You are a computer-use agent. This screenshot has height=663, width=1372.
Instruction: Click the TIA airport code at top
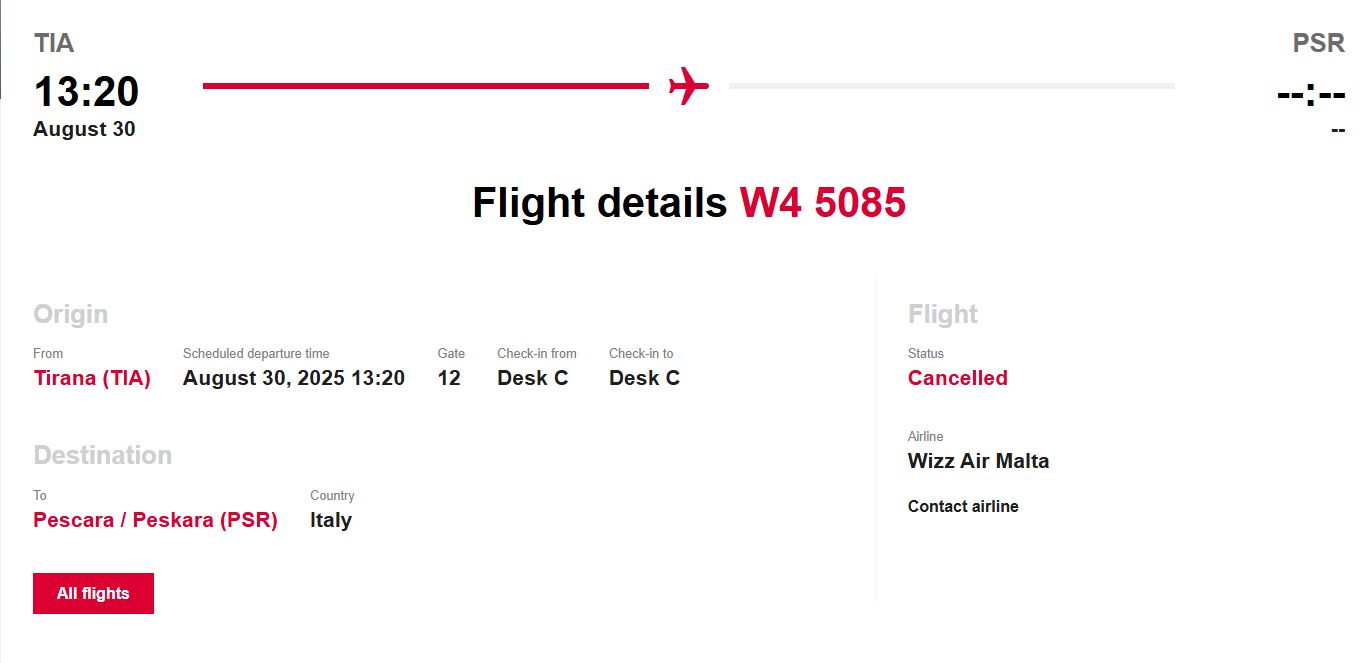(x=54, y=43)
